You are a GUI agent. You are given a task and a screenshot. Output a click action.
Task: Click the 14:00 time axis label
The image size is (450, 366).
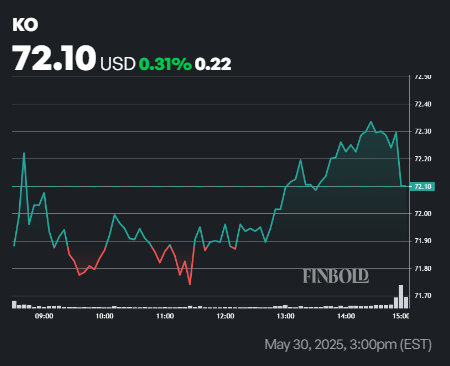[346, 316]
